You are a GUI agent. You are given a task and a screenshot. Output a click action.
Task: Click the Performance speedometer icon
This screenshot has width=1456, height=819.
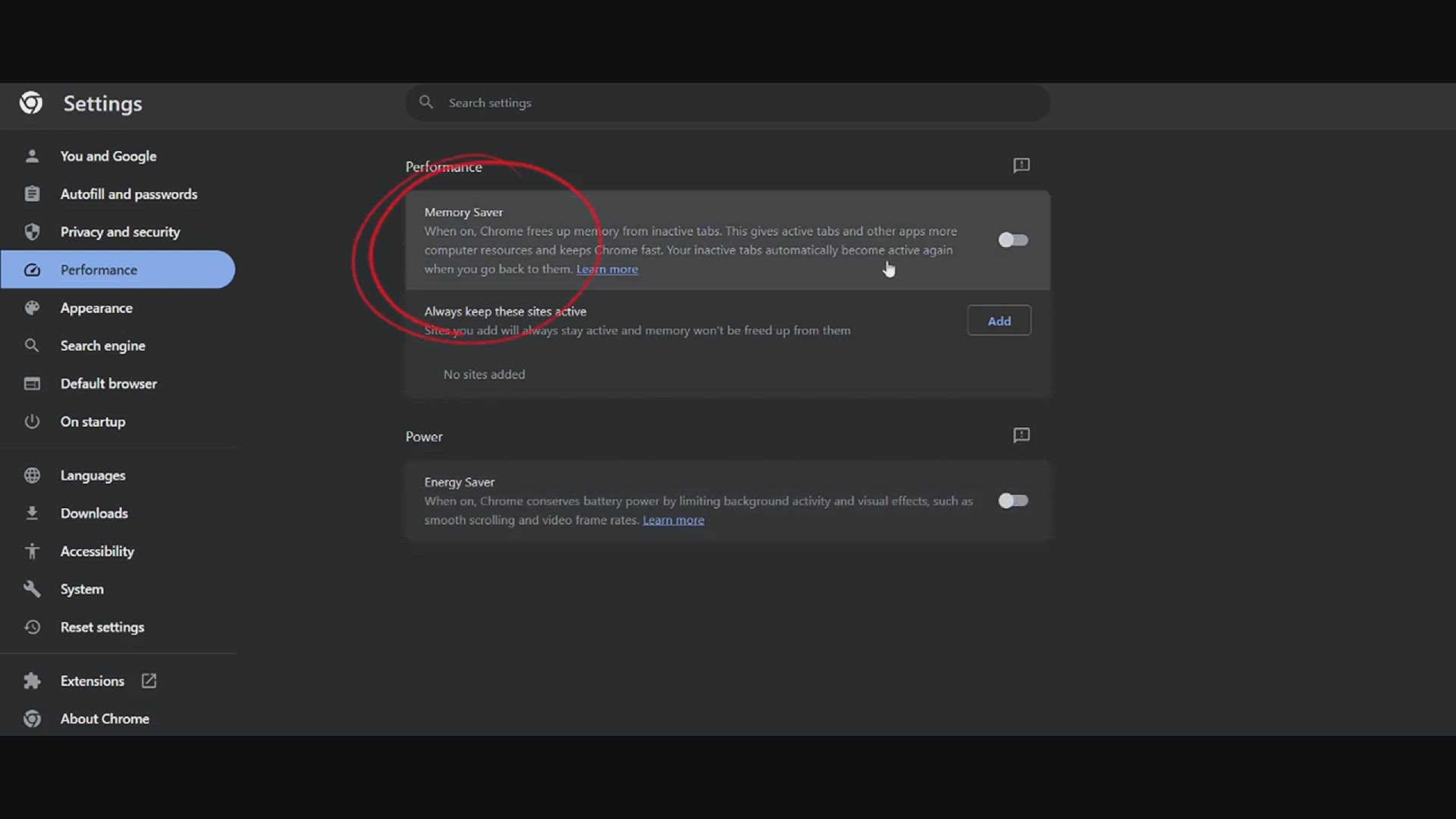[x=32, y=270]
